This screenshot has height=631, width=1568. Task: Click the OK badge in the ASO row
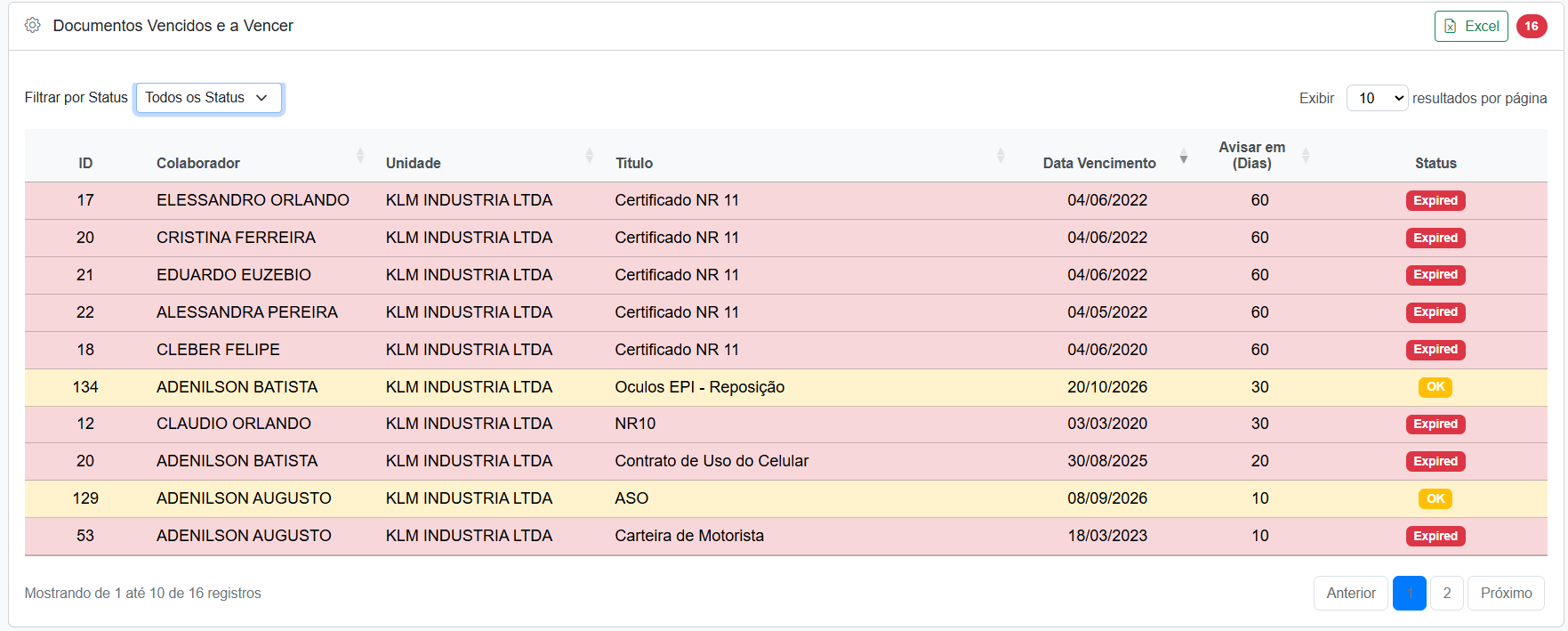(x=1435, y=499)
